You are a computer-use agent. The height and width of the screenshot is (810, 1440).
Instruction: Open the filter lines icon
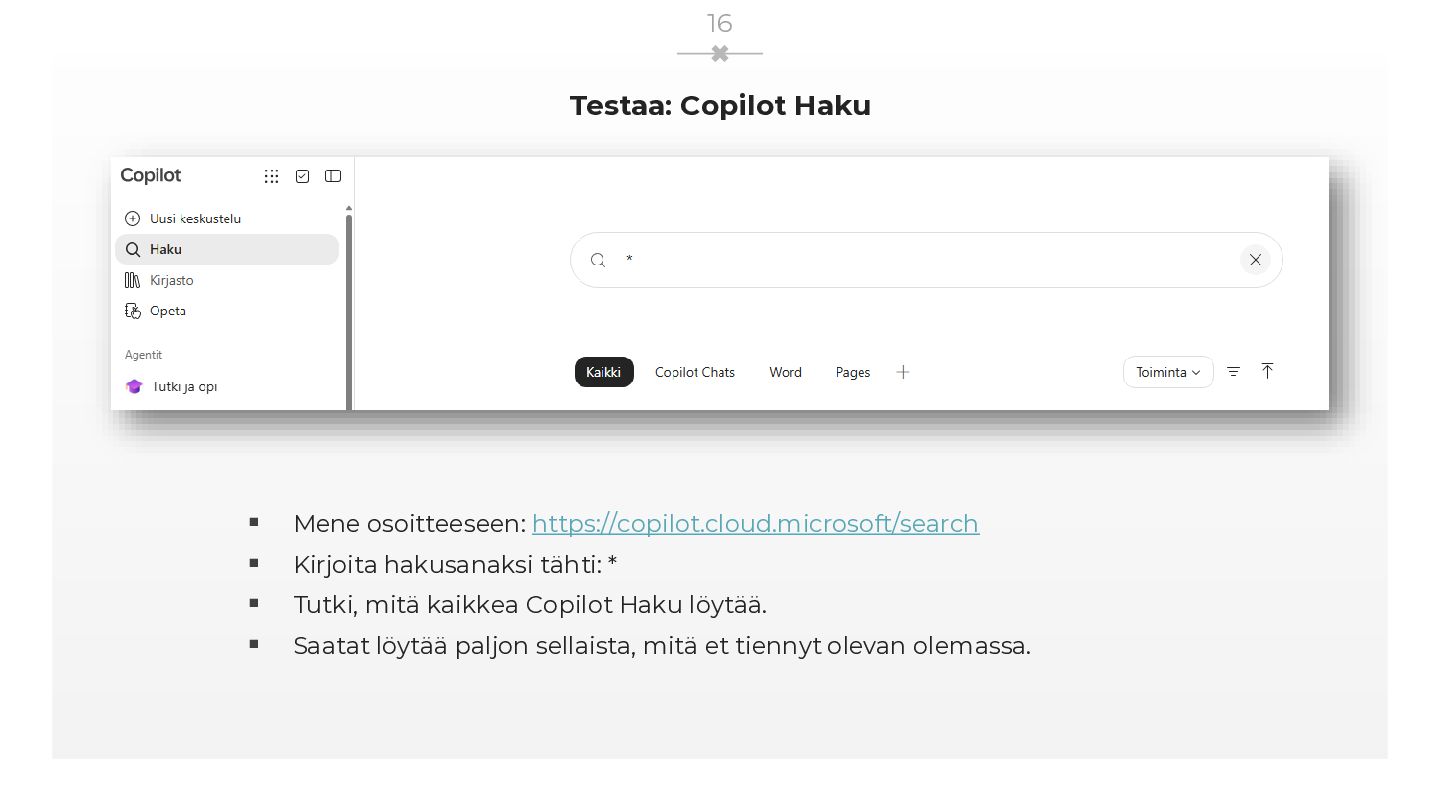(x=1233, y=372)
